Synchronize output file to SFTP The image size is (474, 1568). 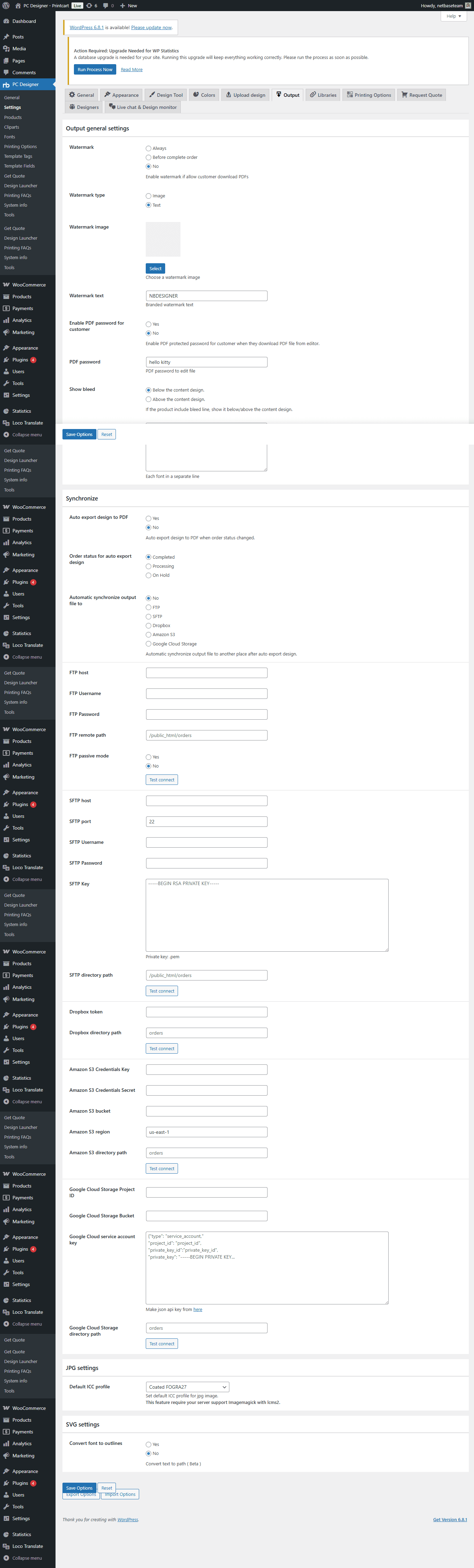[x=149, y=617]
